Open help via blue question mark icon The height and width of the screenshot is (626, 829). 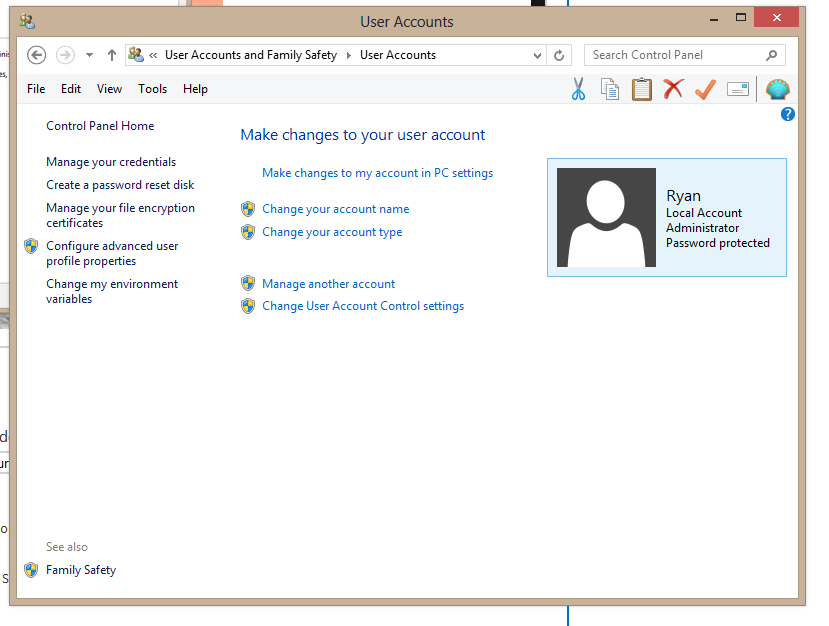click(787, 114)
